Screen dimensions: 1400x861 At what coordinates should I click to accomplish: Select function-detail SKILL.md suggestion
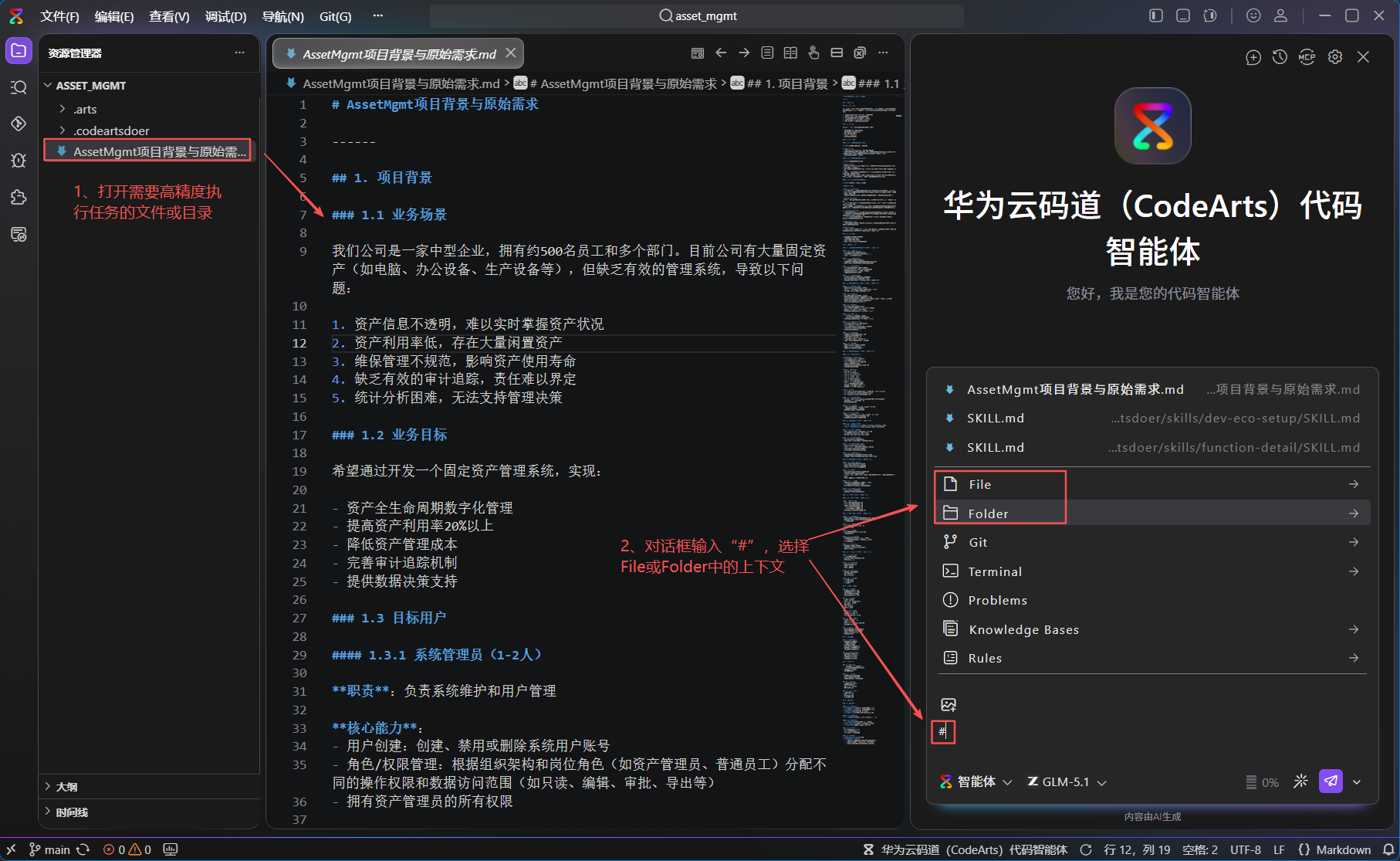click(1151, 447)
